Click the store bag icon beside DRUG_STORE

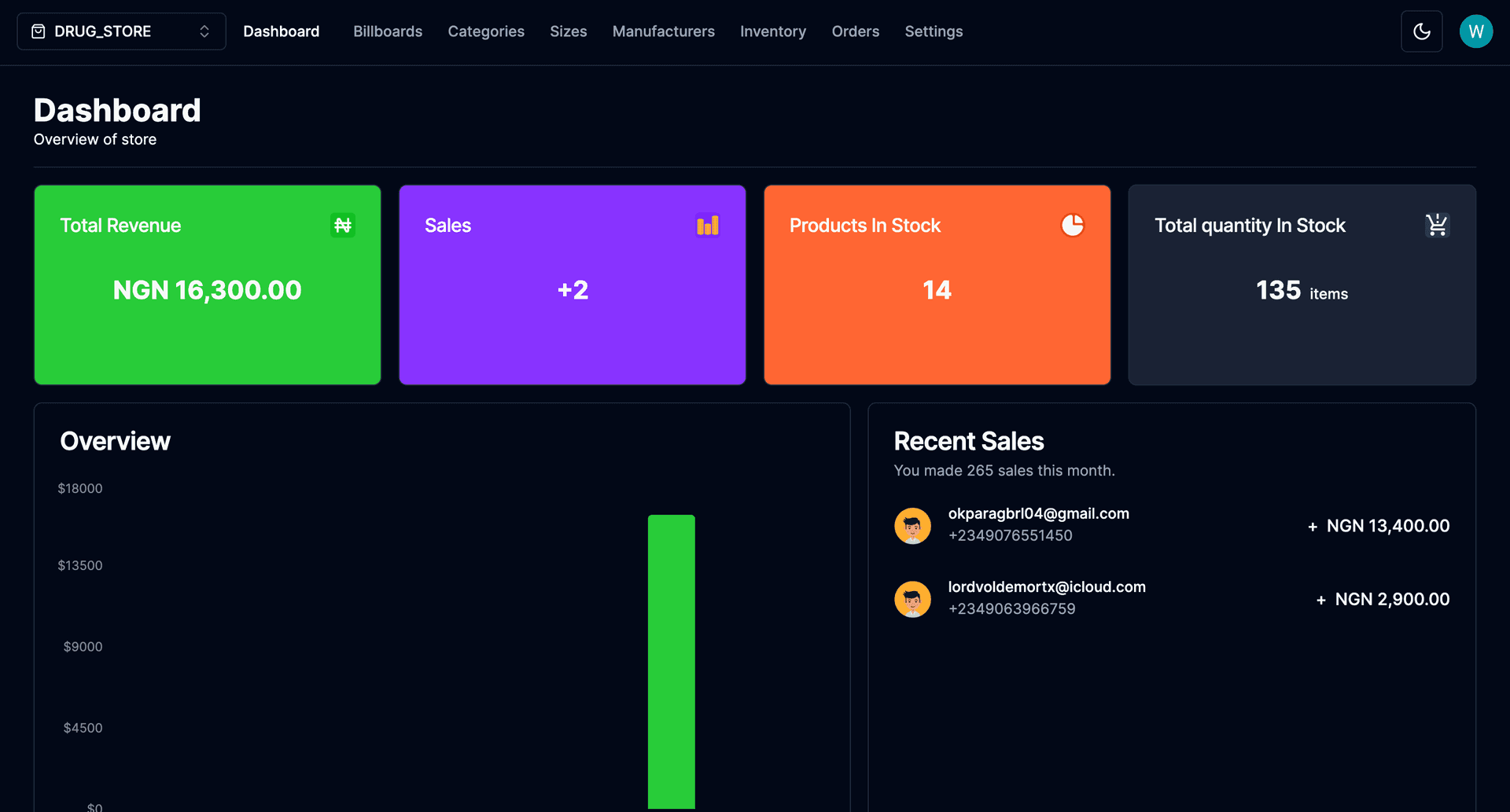click(38, 31)
